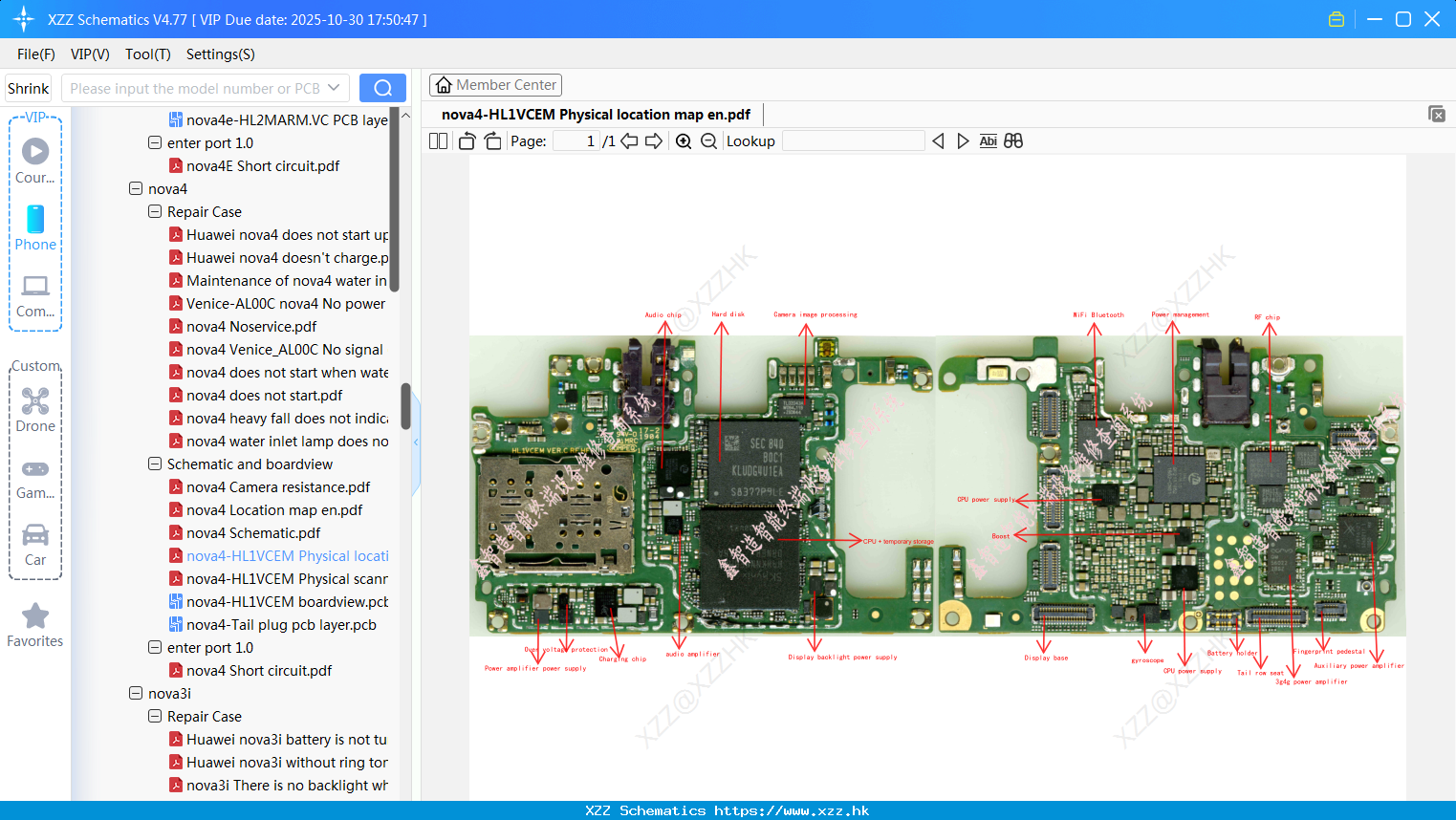Click the XZZ Schematics app logo
This screenshot has width=1456, height=820.
pyautogui.click(x=23, y=19)
